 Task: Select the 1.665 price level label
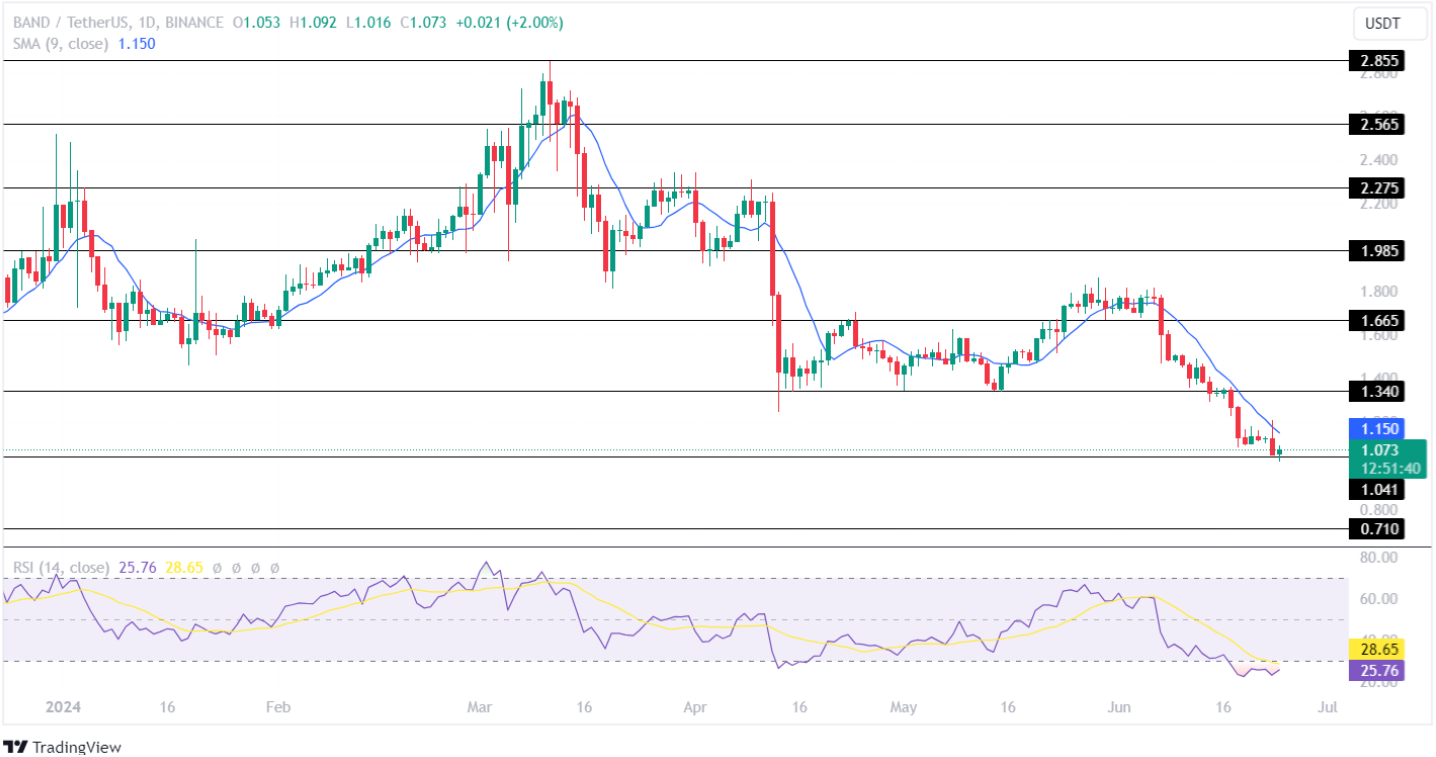pyautogui.click(x=1376, y=320)
